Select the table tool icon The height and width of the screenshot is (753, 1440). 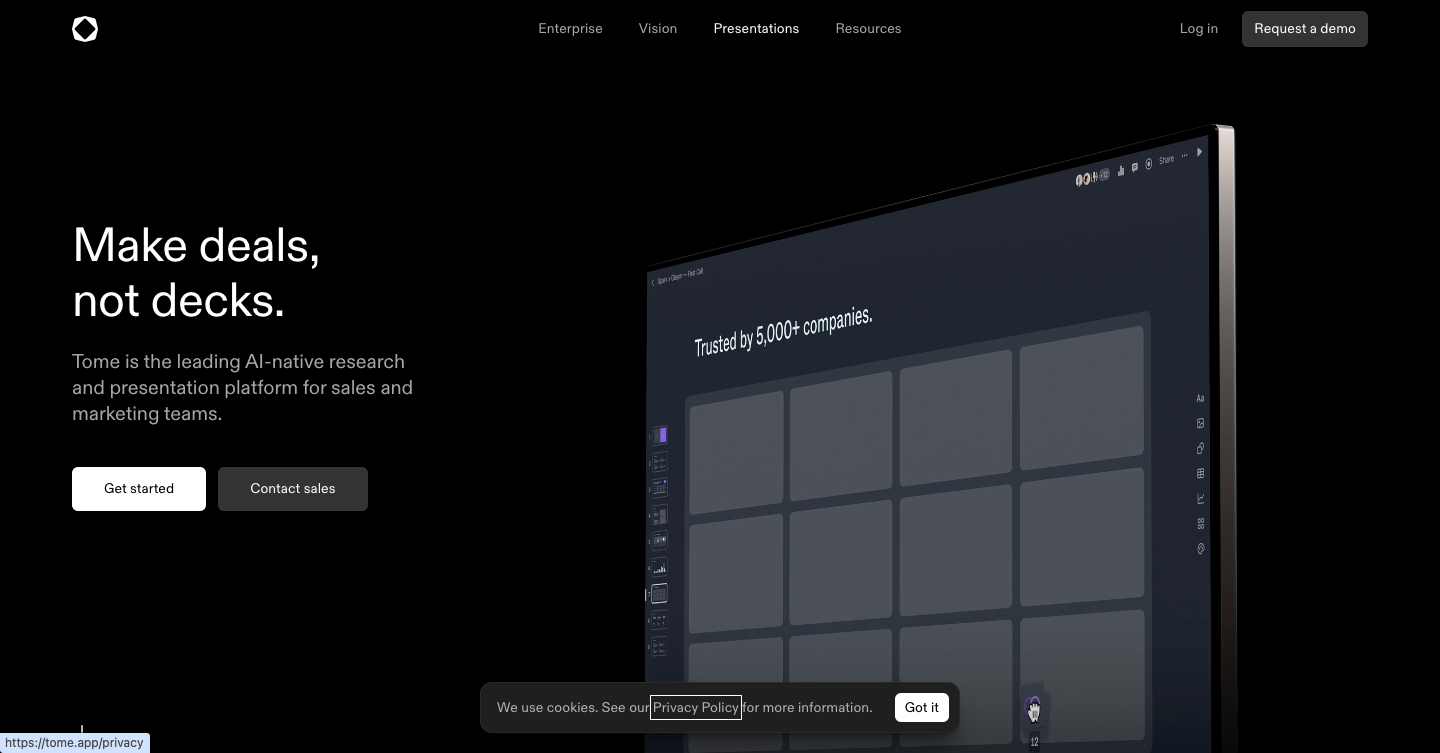(1200, 473)
